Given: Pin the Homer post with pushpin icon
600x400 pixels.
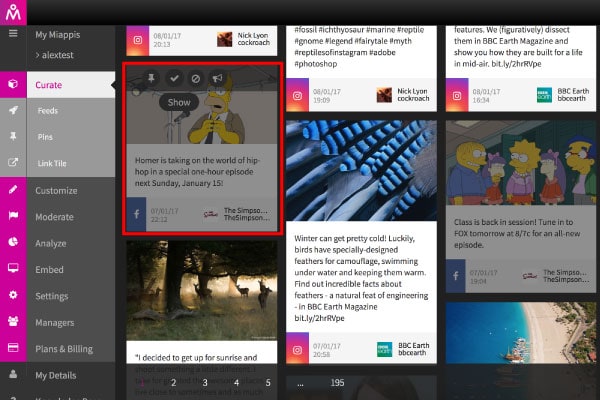Looking at the screenshot, I should 152,78.
